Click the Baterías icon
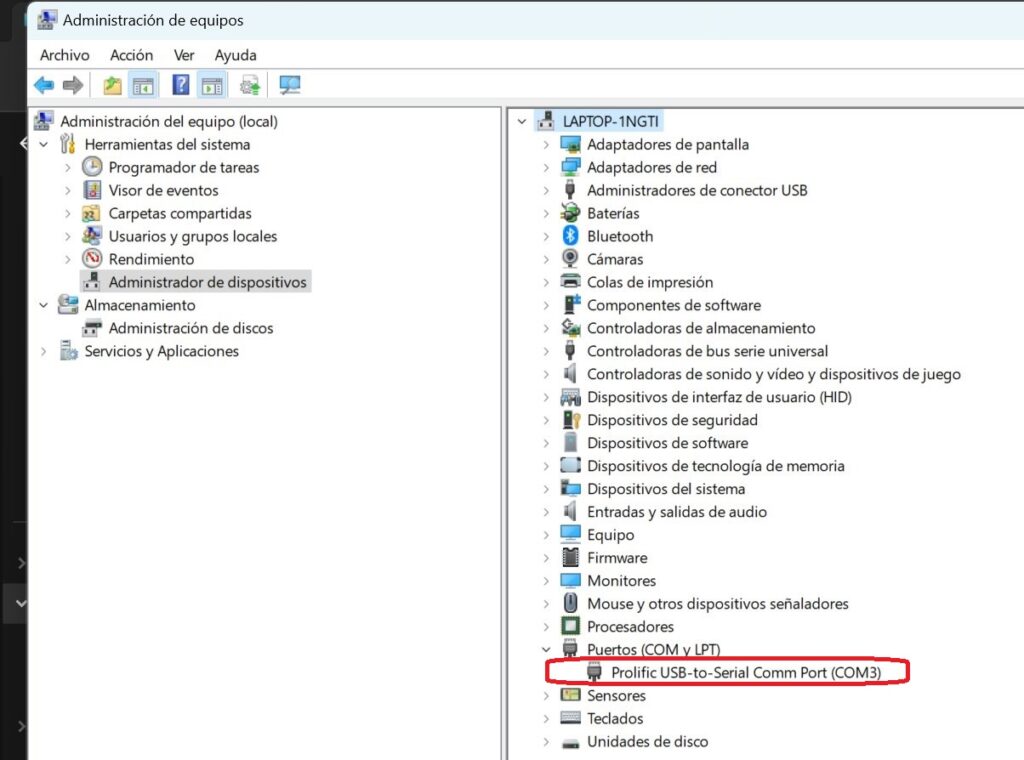Screen dimensions: 1024x760 pyautogui.click(x=570, y=213)
